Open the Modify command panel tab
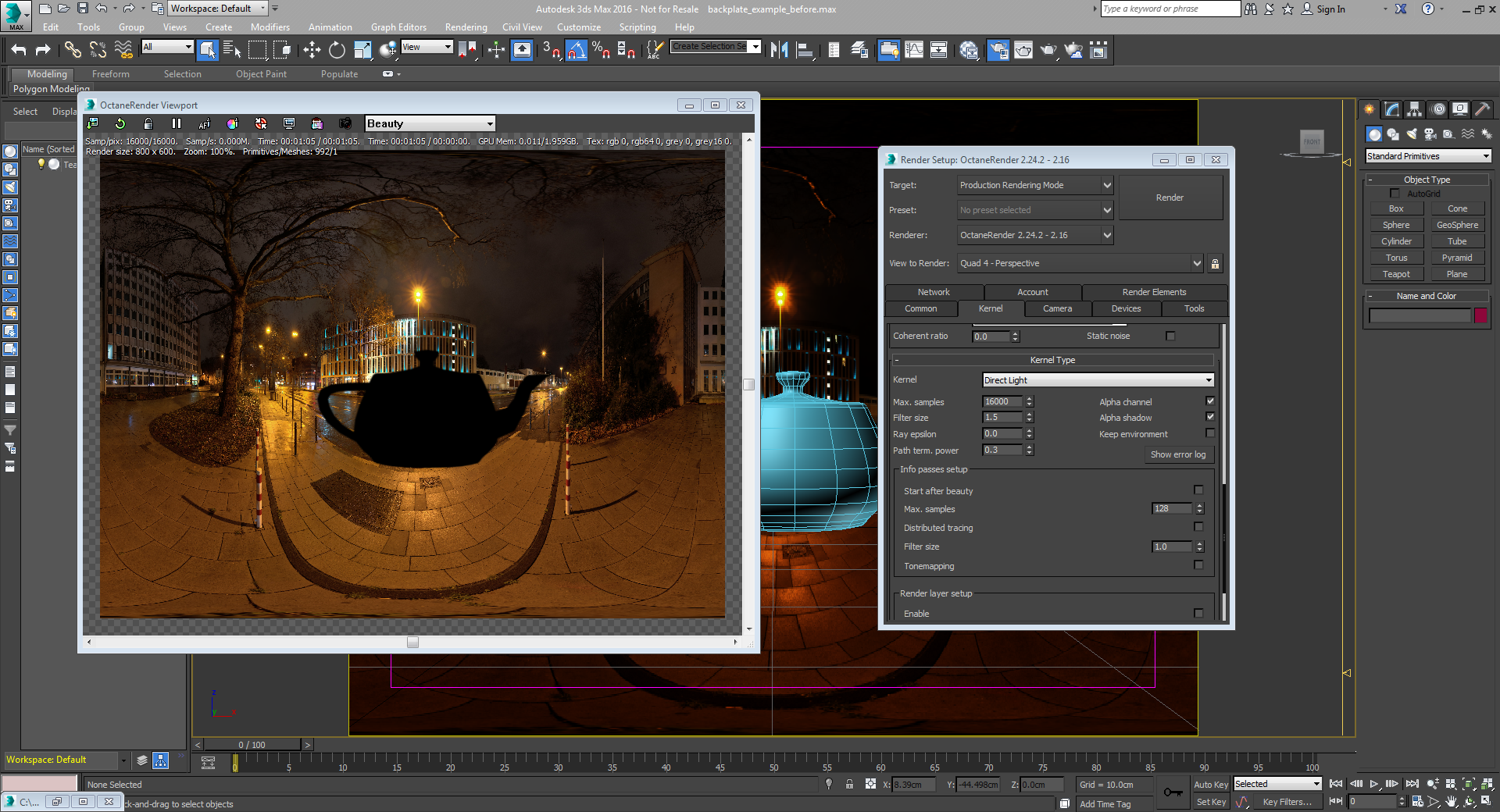Screen dimensions: 1500x812 point(1391,109)
